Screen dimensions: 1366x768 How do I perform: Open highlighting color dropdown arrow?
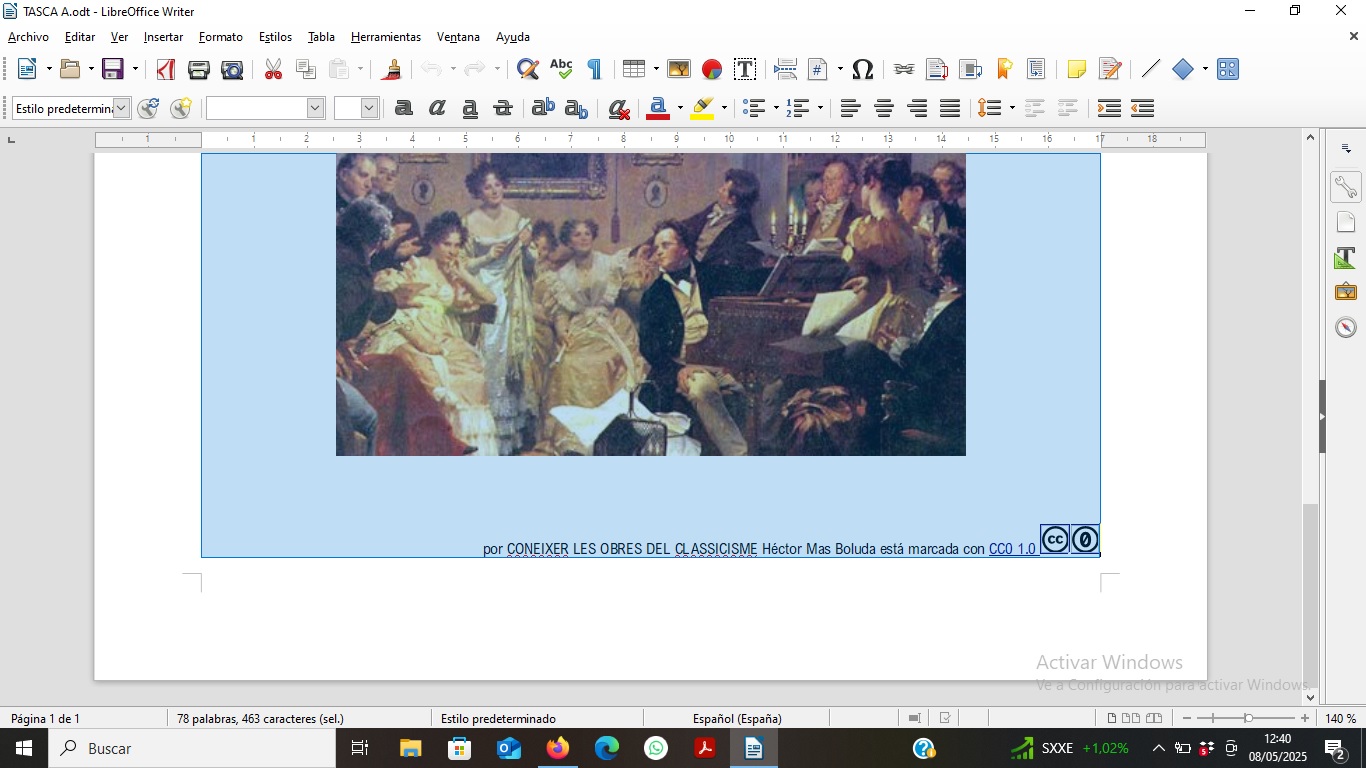(724, 108)
